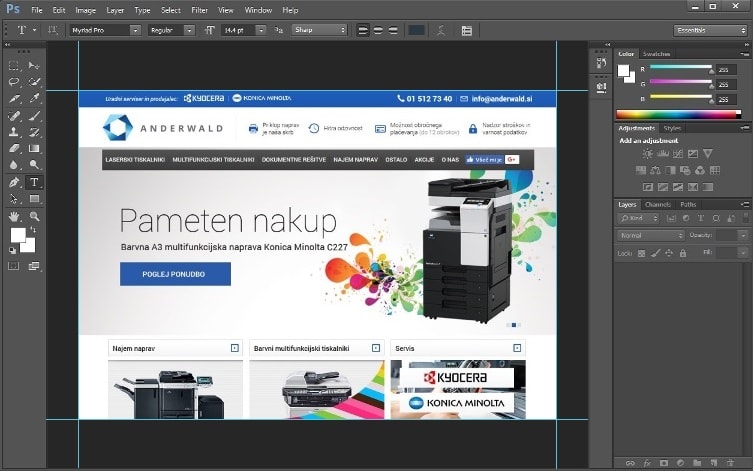This screenshot has height=471, width=753.
Task: Toggle lock transparent pixels in Layers
Action: [x=642, y=253]
